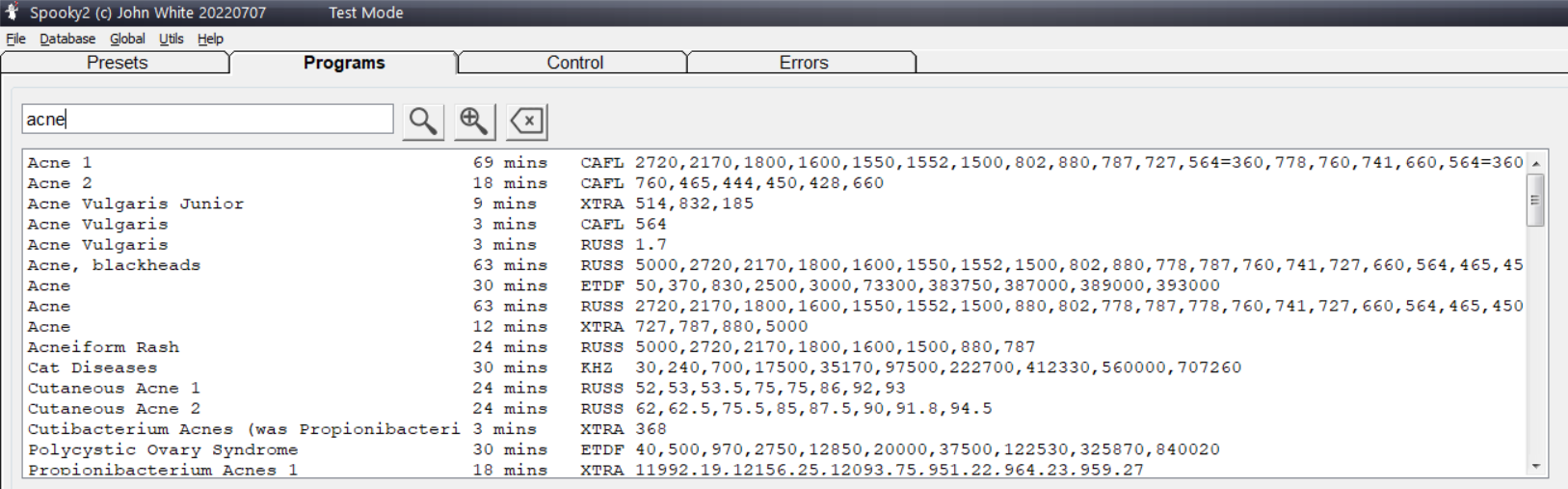Select the Polycystic Ovary Syndrome program

tap(163, 449)
